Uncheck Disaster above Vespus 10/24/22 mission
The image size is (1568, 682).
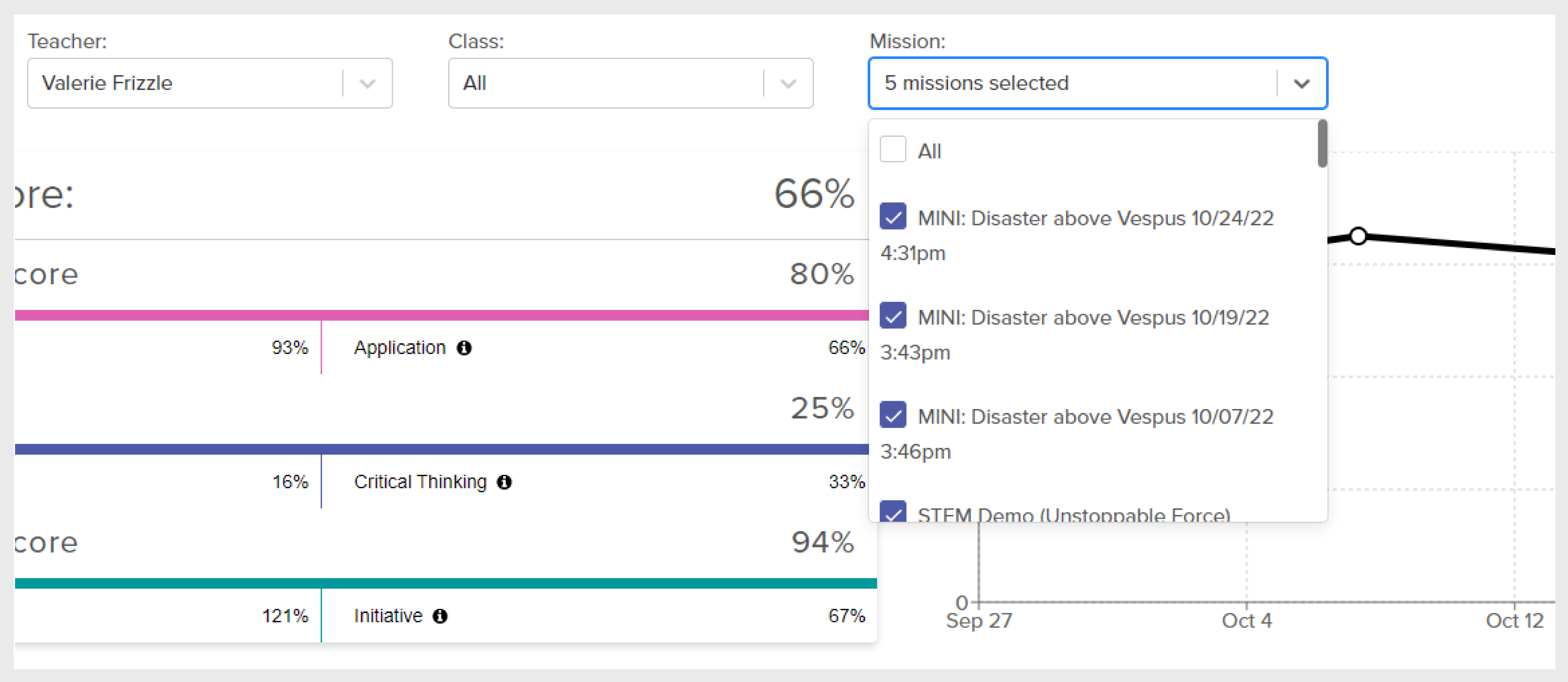[x=892, y=217]
